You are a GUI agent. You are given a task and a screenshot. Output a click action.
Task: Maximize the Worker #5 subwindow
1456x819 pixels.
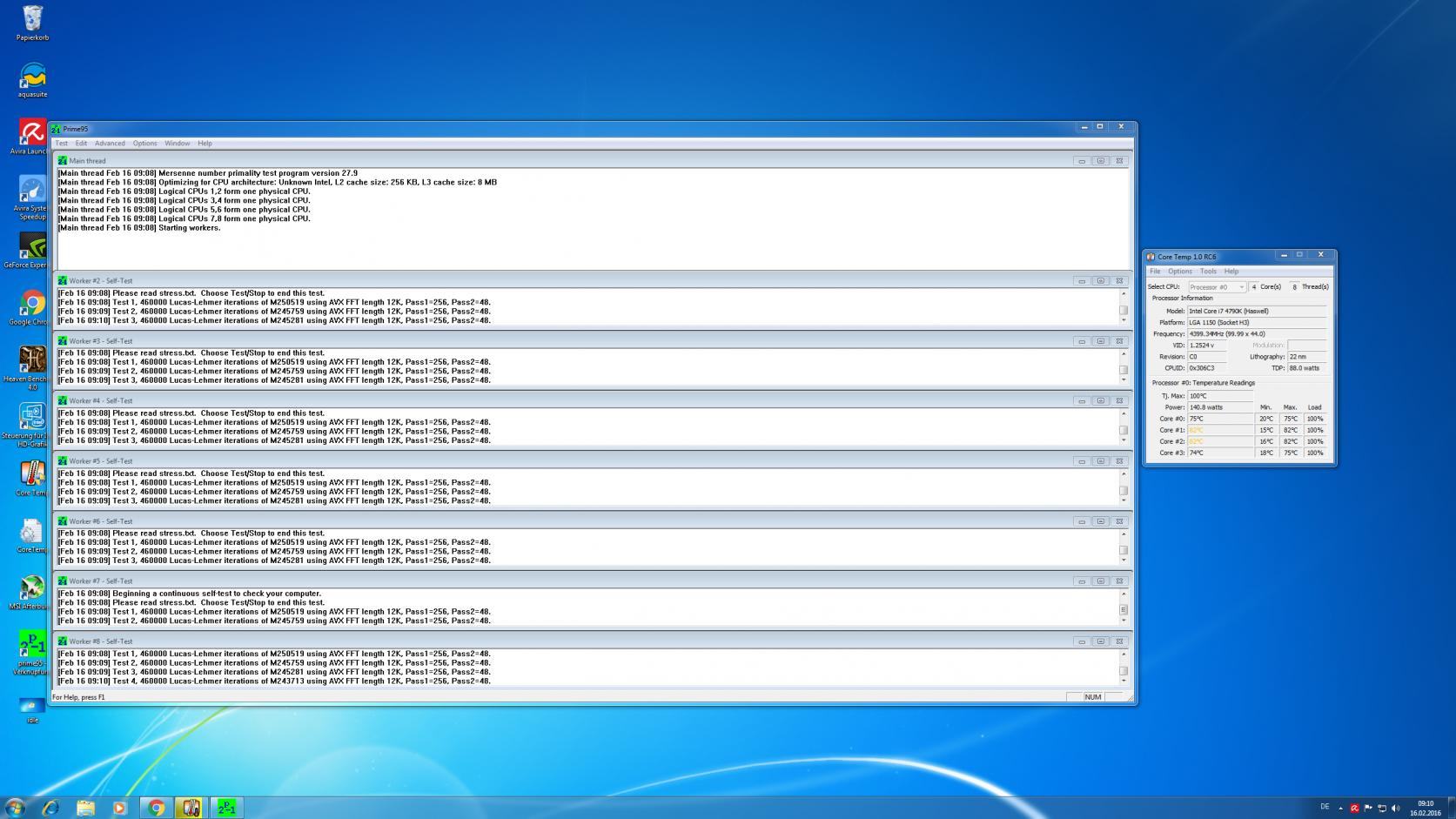1101,461
